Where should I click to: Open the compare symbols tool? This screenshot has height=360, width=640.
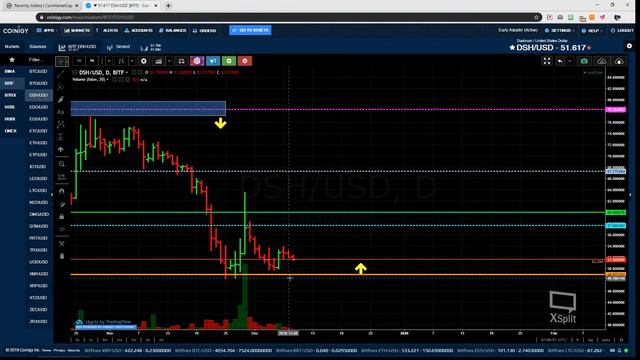tap(181, 61)
